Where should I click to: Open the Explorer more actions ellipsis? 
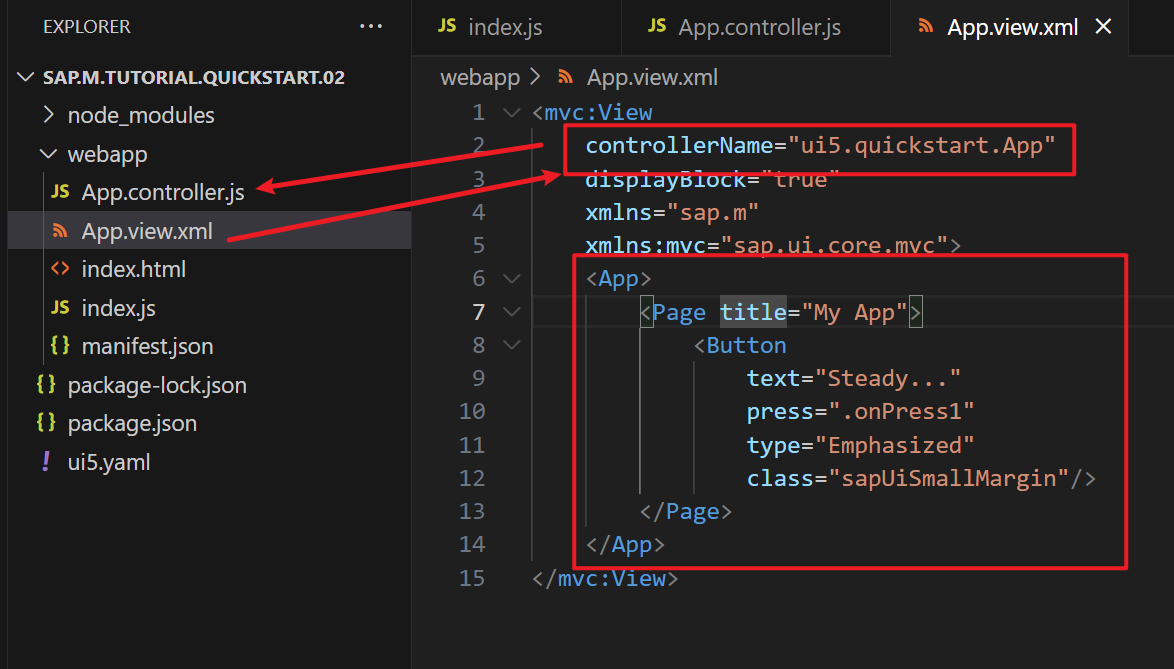pyautogui.click(x=371, y=27)
